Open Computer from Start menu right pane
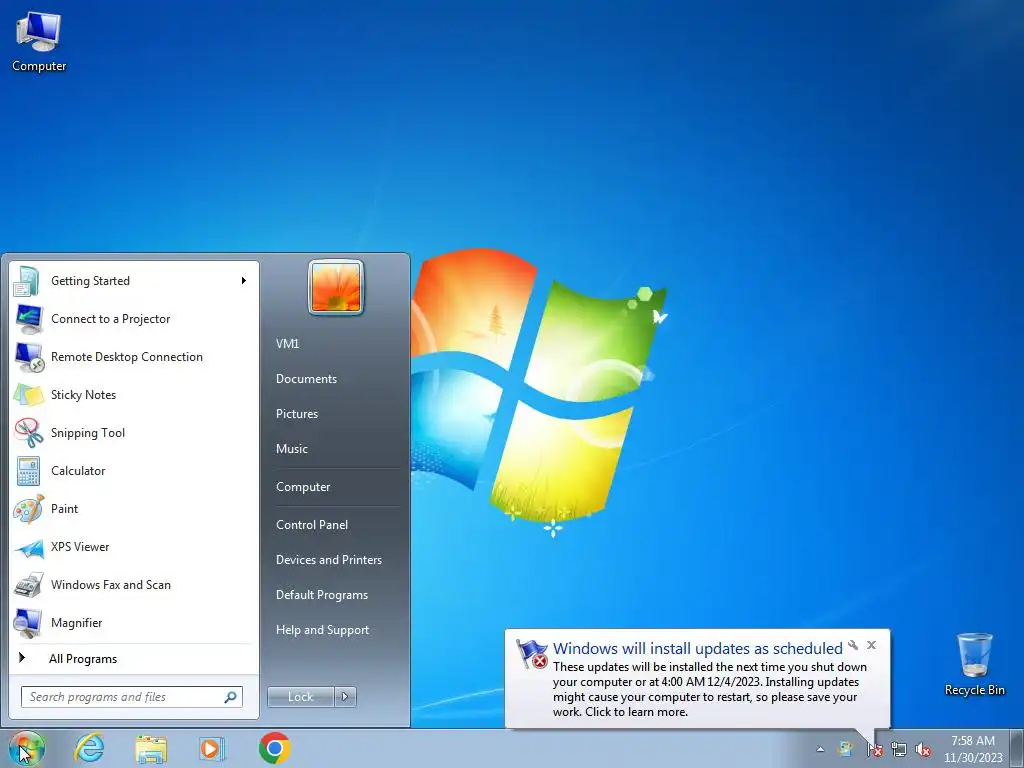The height and width of the screenshot is (768, 1024). (x=303, y=487)
